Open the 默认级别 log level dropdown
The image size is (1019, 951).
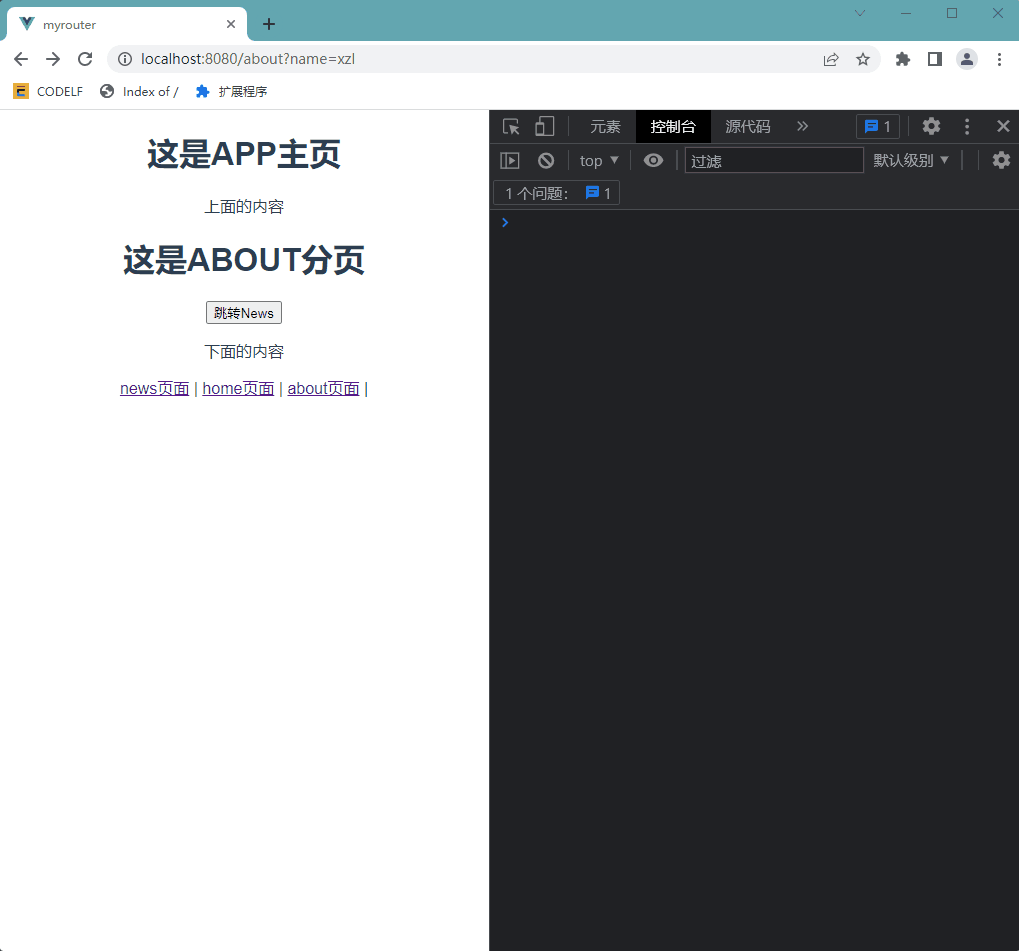pos(910,161)
